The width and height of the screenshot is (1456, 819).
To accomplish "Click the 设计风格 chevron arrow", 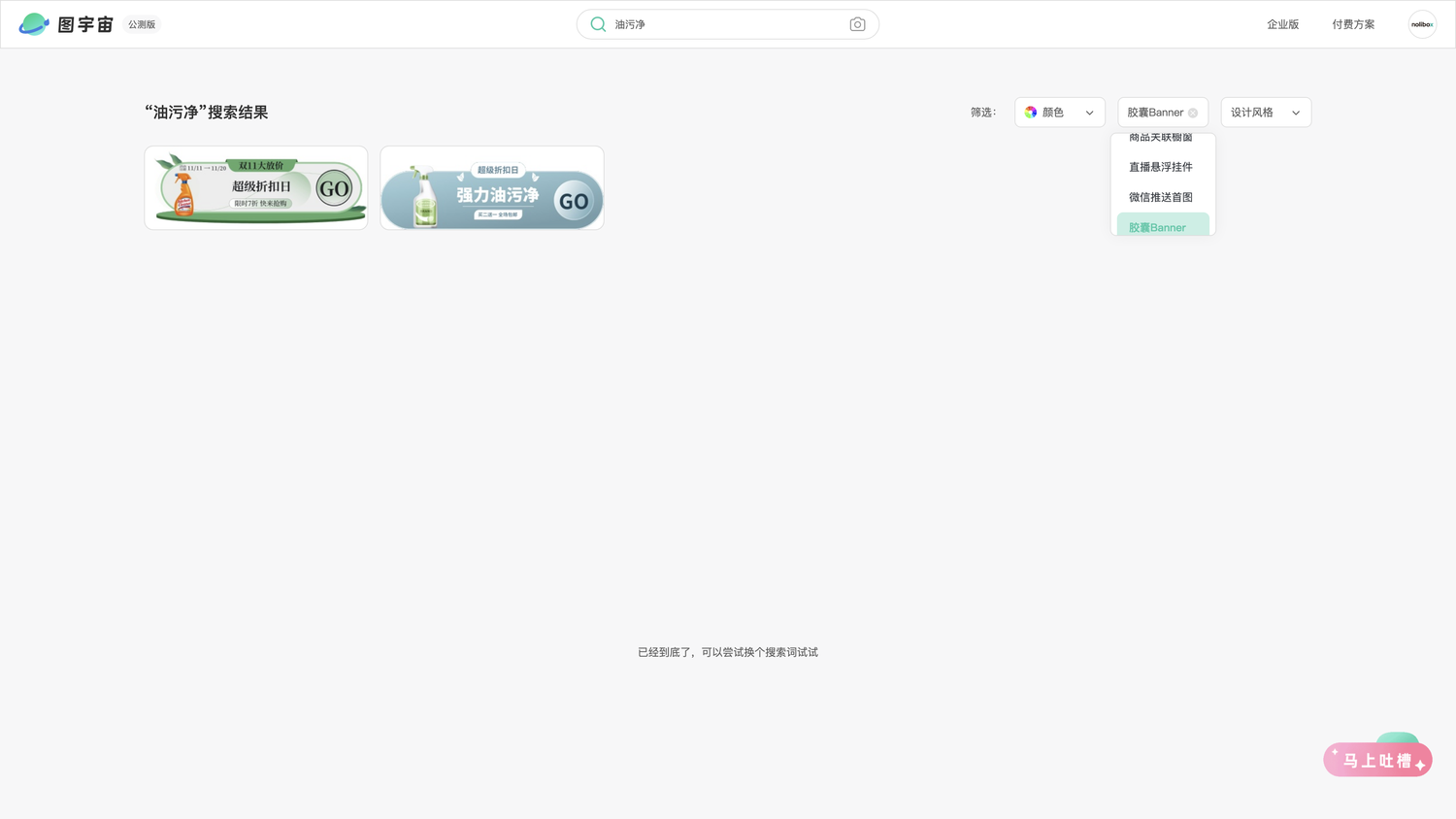I will [1296, 113].
